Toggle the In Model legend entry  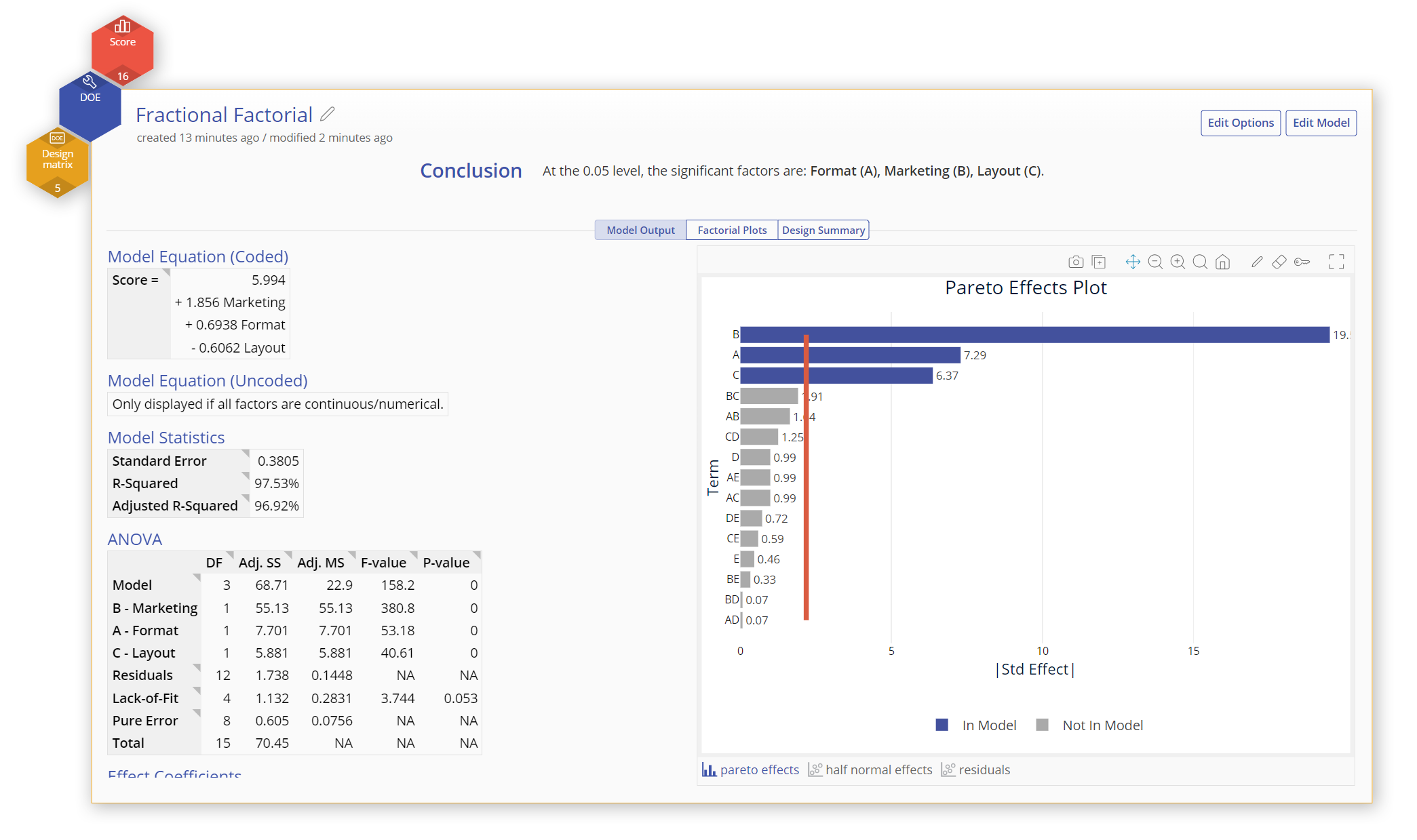coord(976,725)
